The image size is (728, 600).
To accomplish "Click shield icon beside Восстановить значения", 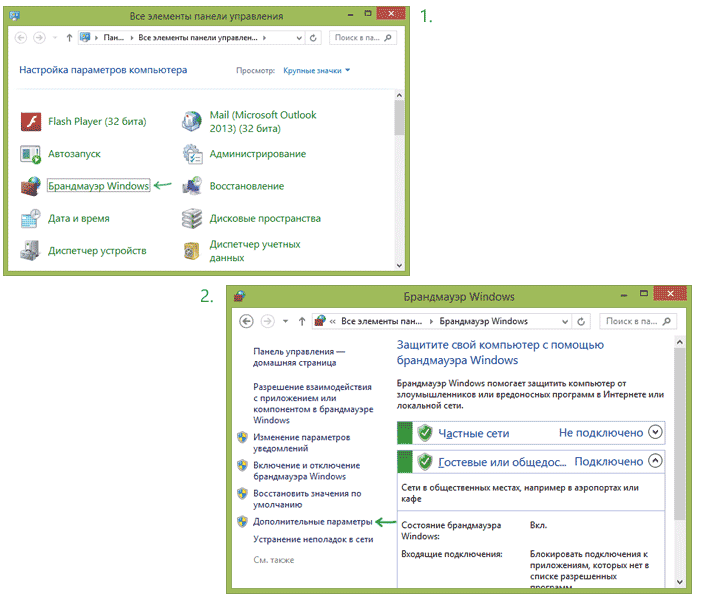I will point(242,494).
